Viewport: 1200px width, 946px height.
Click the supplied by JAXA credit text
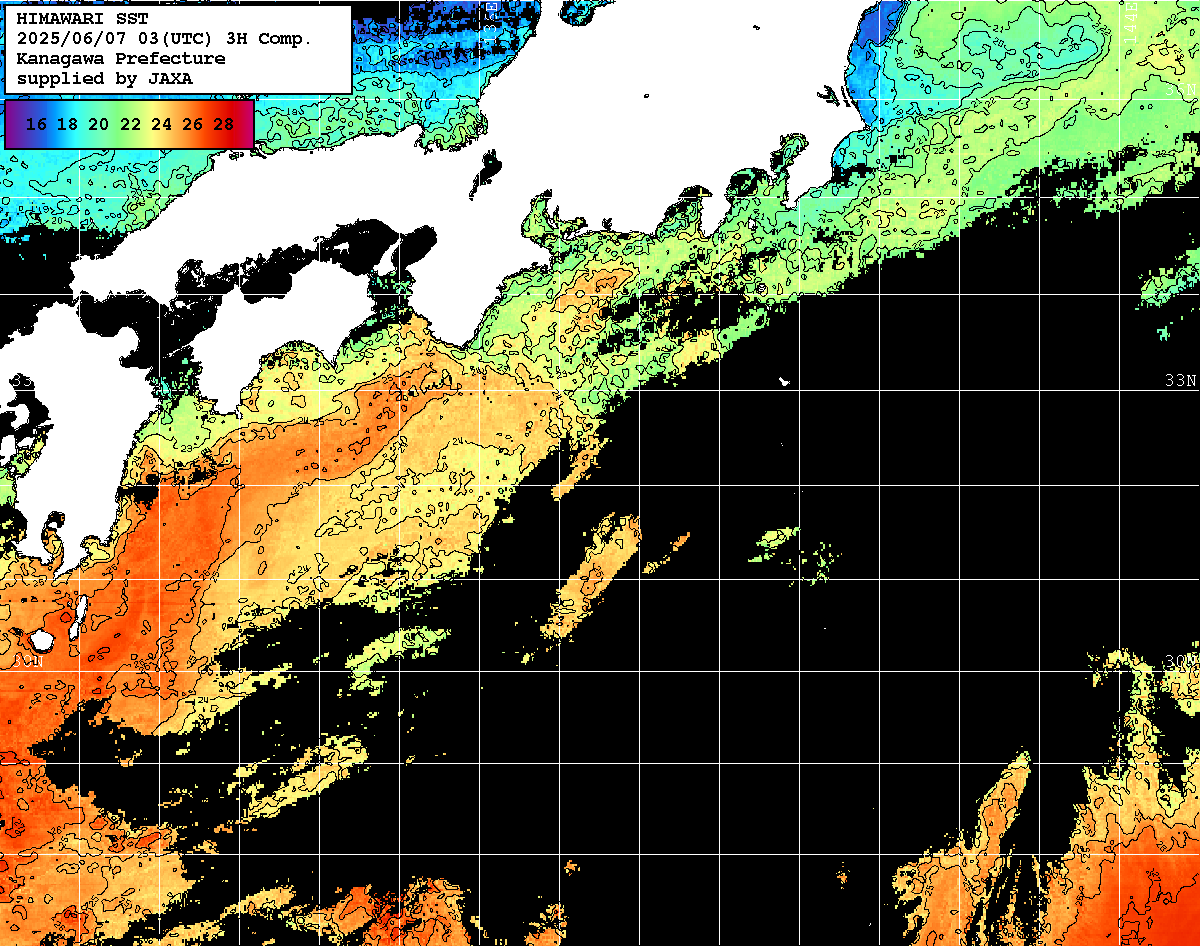105,78
